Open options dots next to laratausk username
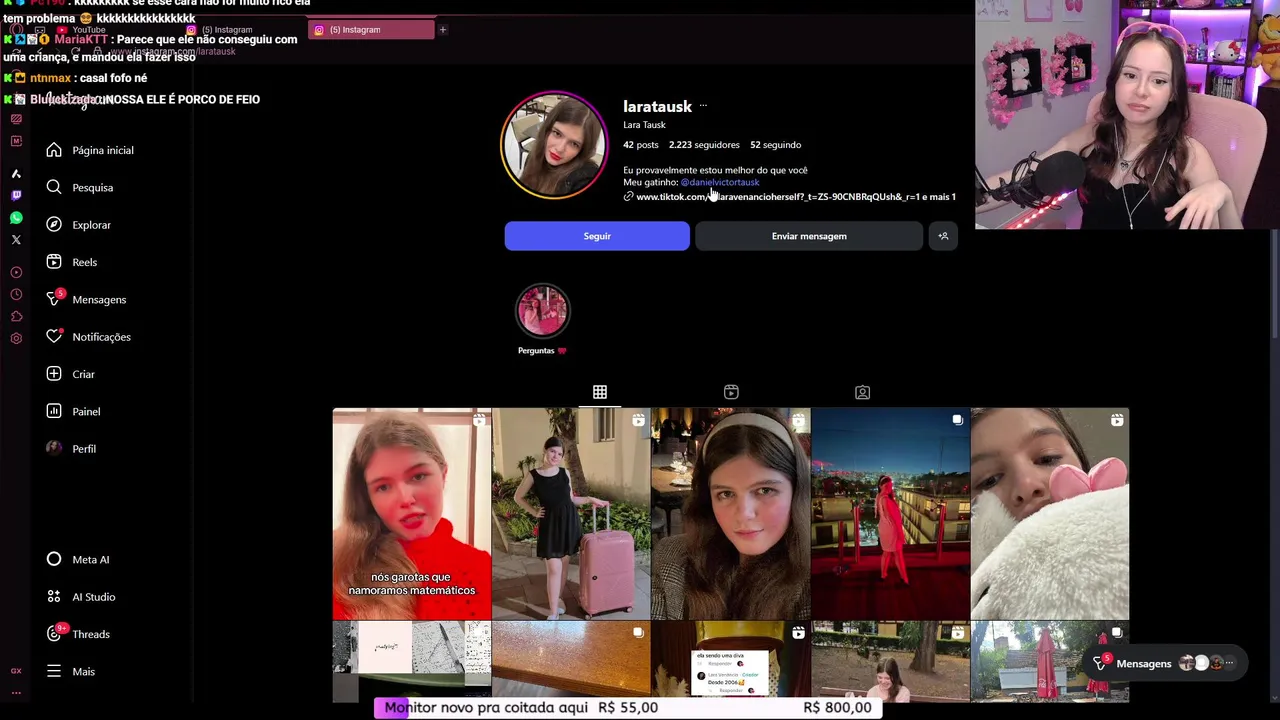1280x720 pixels. pyautogui.click(x=703, y=106)
